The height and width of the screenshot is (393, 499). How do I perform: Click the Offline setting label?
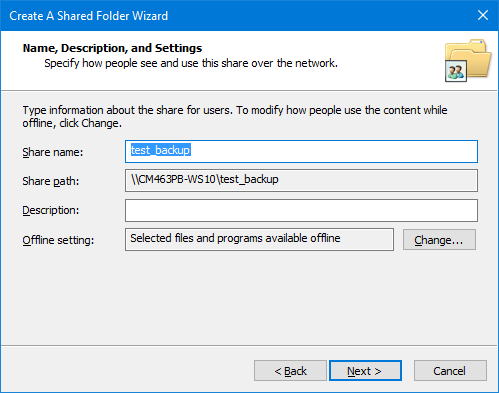pos(58,240)
